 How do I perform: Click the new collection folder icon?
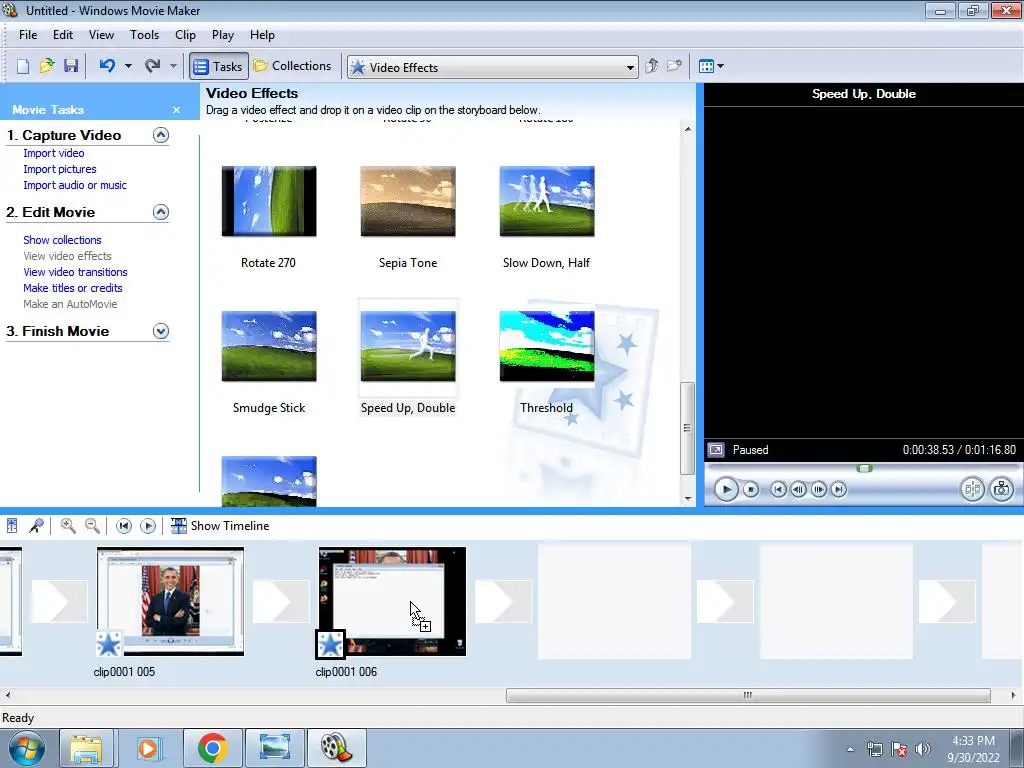coord(674,66)
